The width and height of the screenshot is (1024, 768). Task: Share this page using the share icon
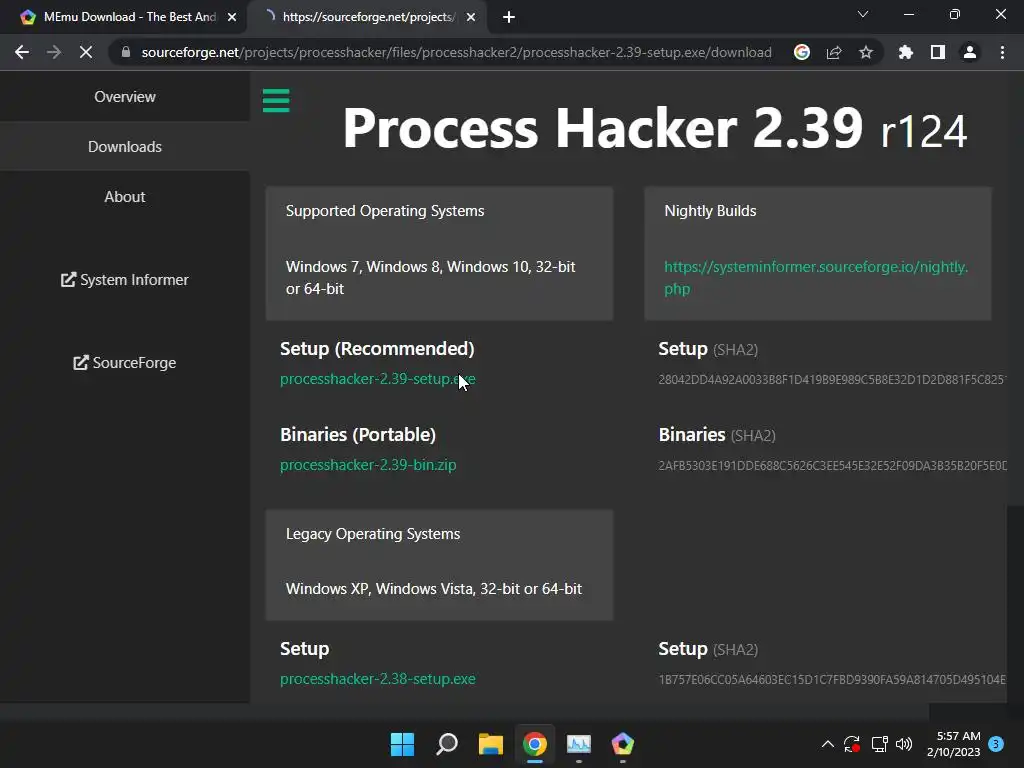pyautogui.click(x=834, y=52)
